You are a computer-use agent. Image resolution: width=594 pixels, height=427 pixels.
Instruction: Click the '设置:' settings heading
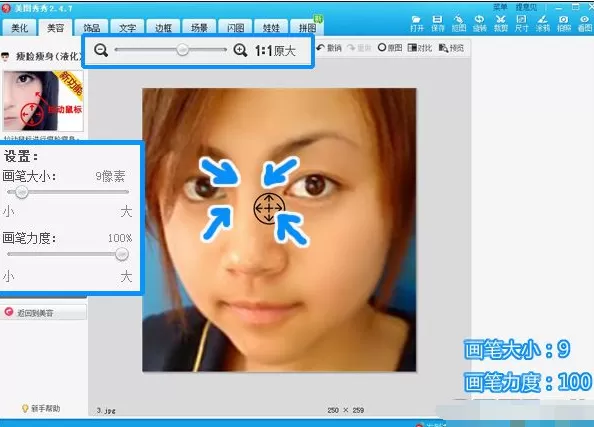click(x=21, y=156)
